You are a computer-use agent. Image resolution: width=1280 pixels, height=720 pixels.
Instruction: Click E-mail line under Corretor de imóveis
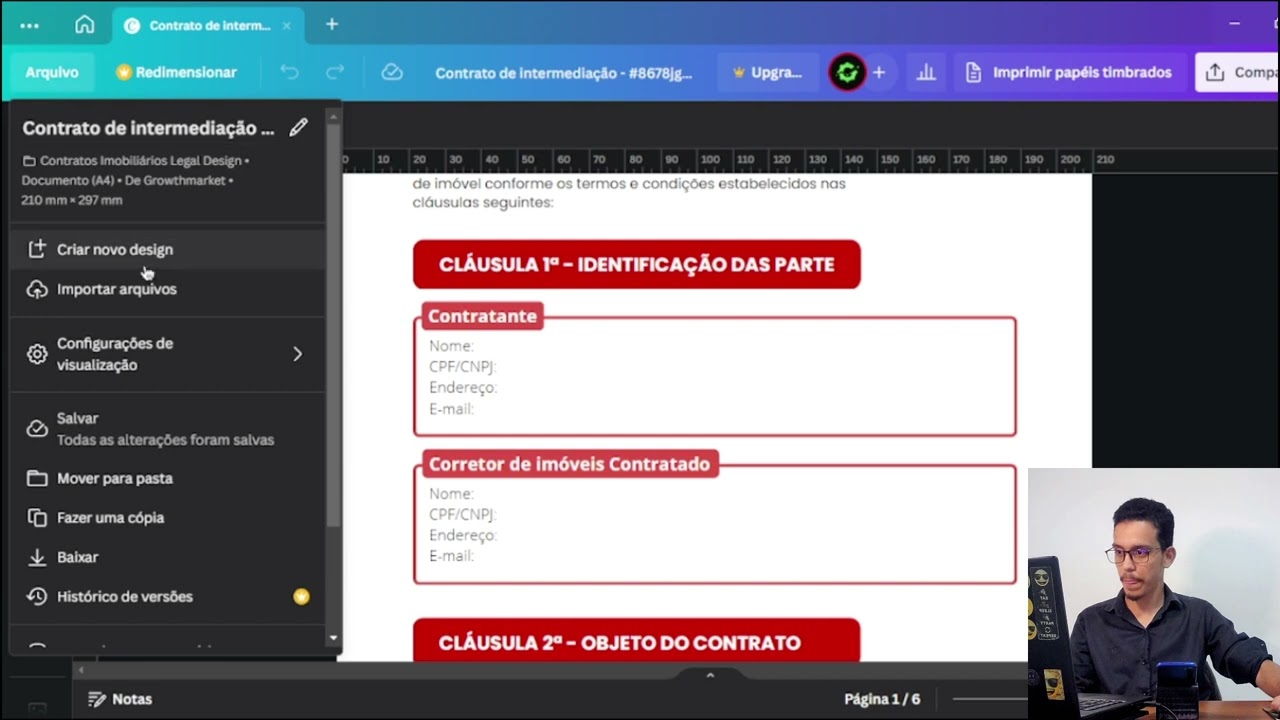[x=451, y=556]
